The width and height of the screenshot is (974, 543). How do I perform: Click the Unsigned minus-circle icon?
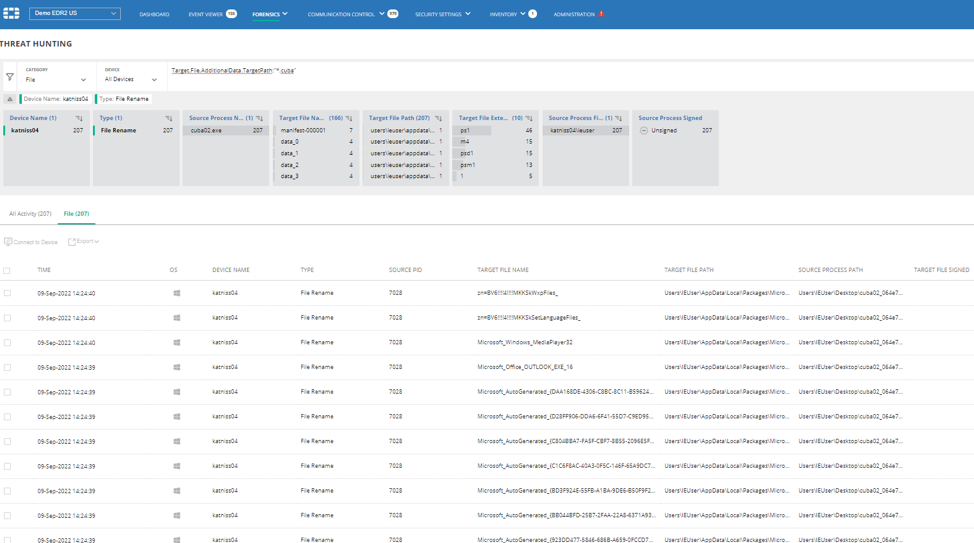(x=644, y=130)
